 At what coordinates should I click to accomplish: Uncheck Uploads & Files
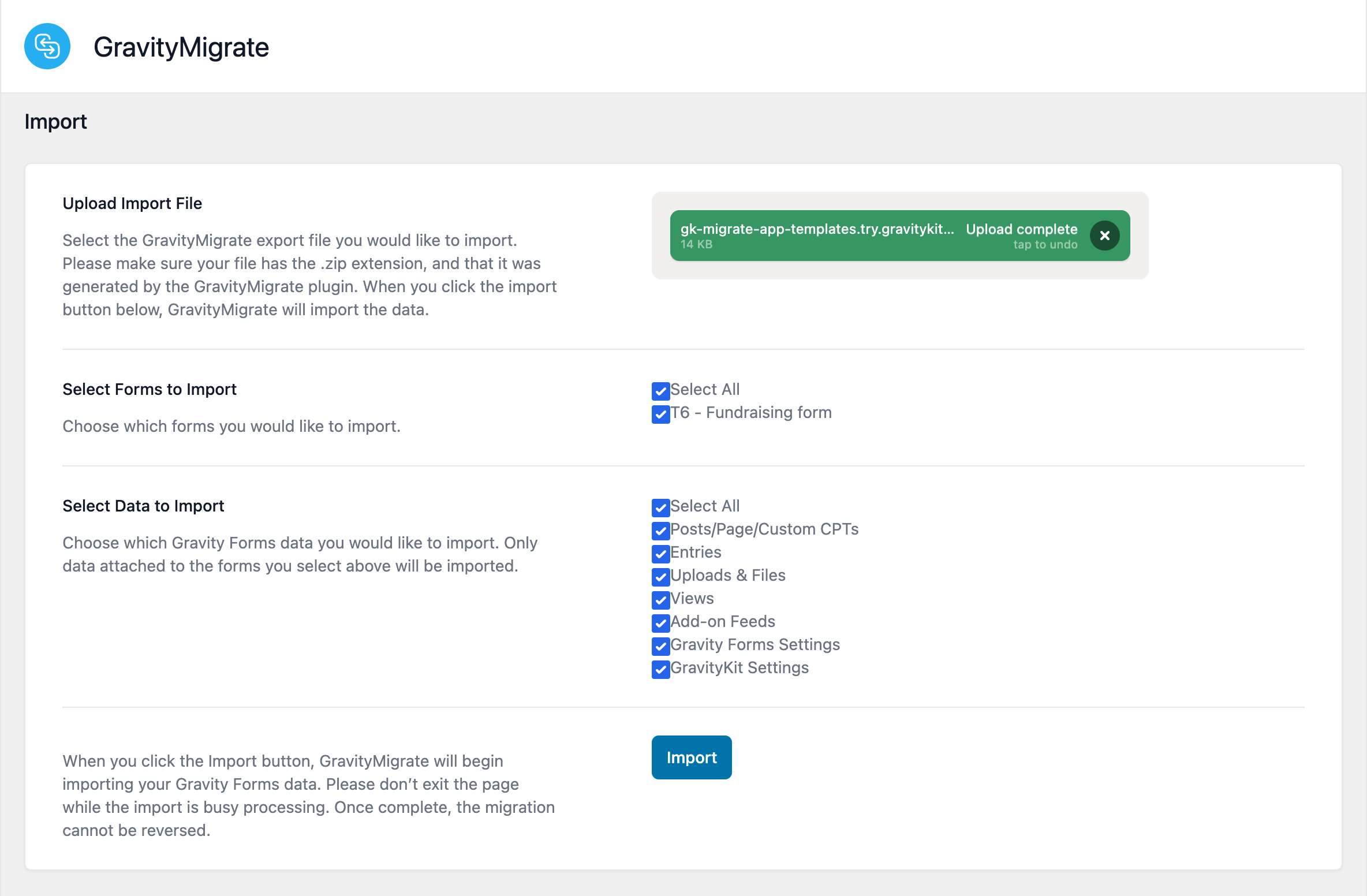click(x=660, y=577)
